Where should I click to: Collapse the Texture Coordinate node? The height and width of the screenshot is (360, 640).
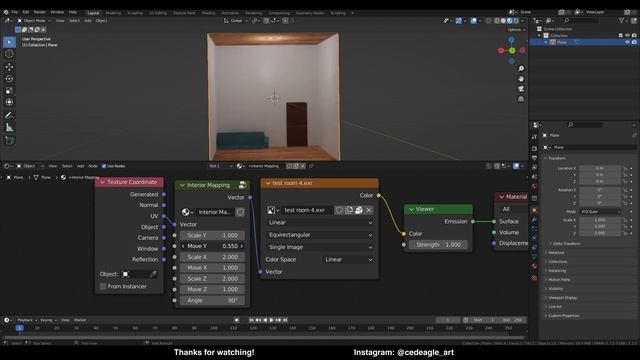pos(102,182)
